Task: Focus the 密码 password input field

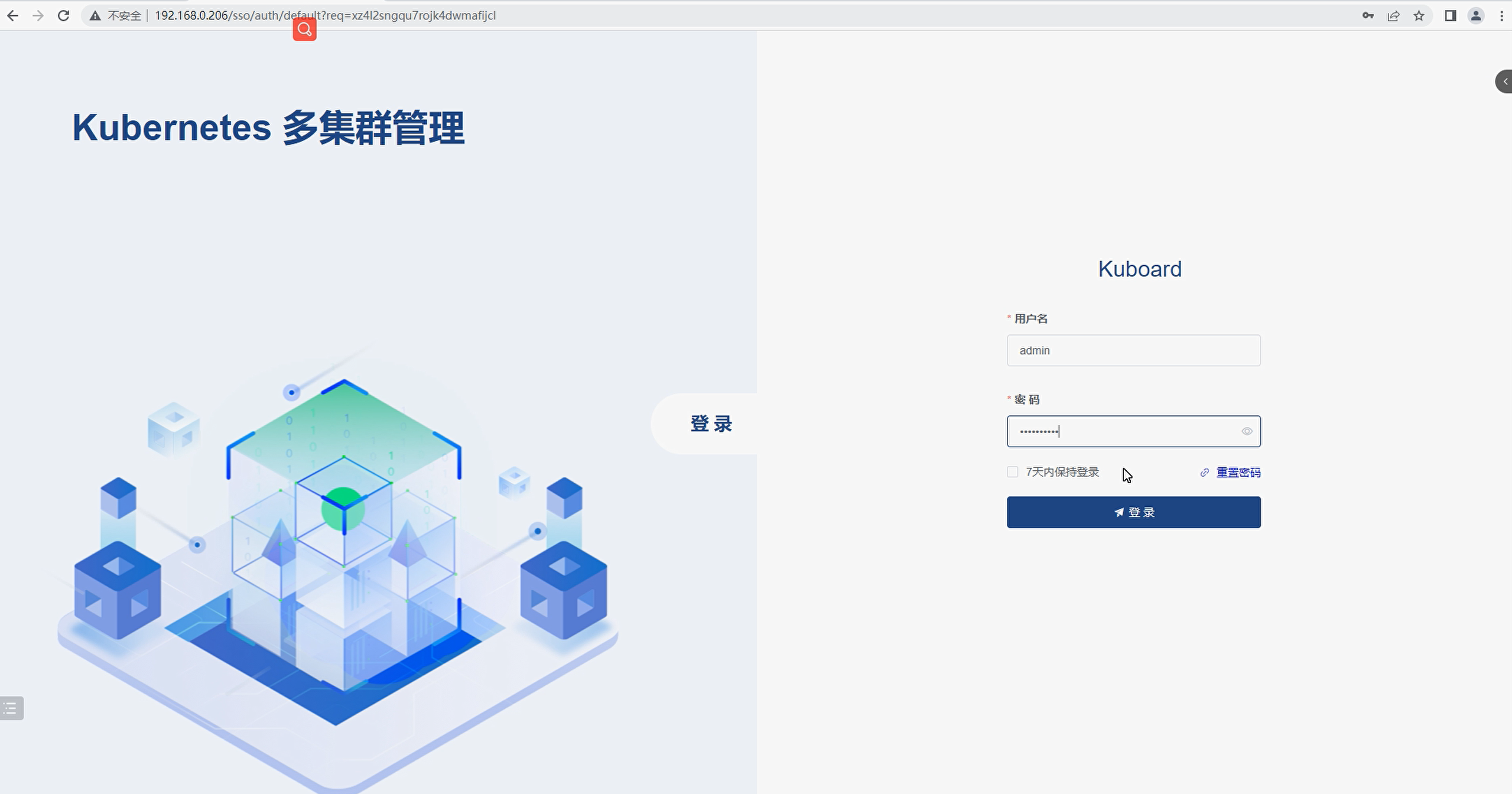Action: (x=1123, y=431)
